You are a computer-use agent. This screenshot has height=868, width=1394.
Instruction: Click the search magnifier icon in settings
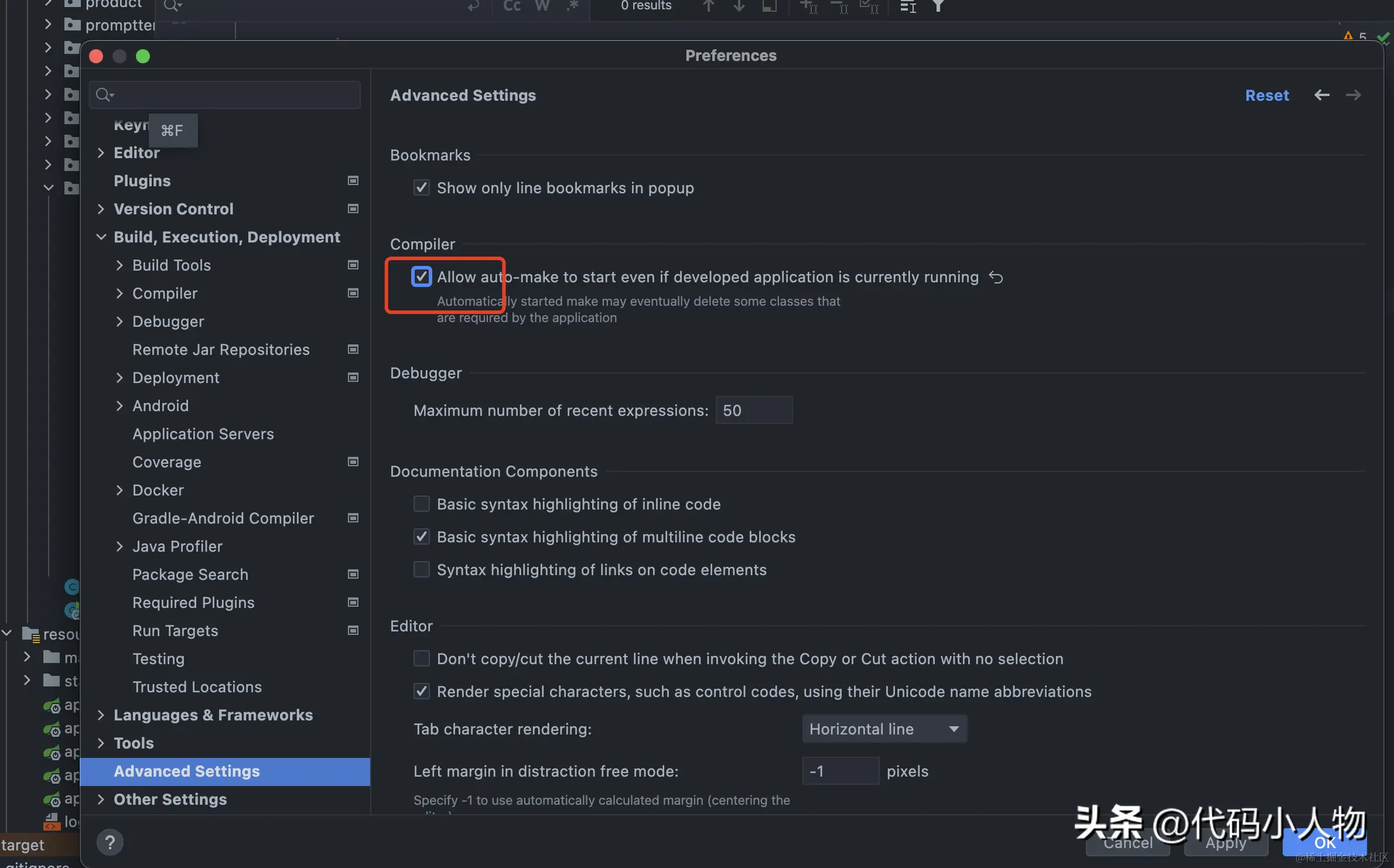pyautogui.click(x=104, y=94)
